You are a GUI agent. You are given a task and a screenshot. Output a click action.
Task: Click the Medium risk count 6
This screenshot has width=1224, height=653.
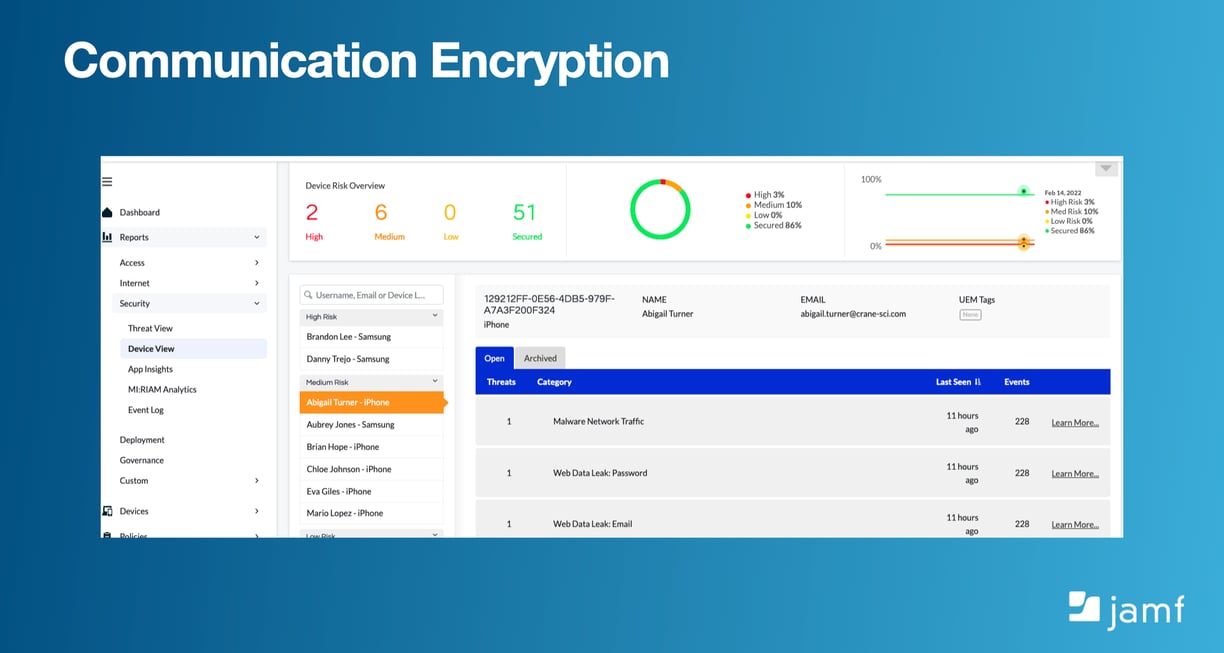pos(381,212)
